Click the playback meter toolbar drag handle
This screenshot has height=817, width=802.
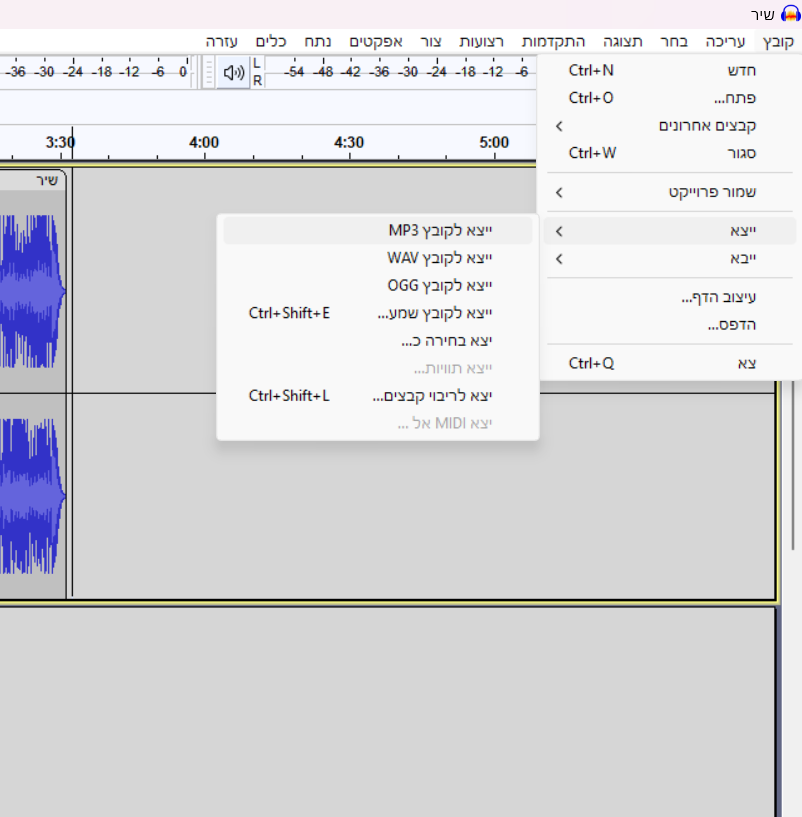[208, 72]
